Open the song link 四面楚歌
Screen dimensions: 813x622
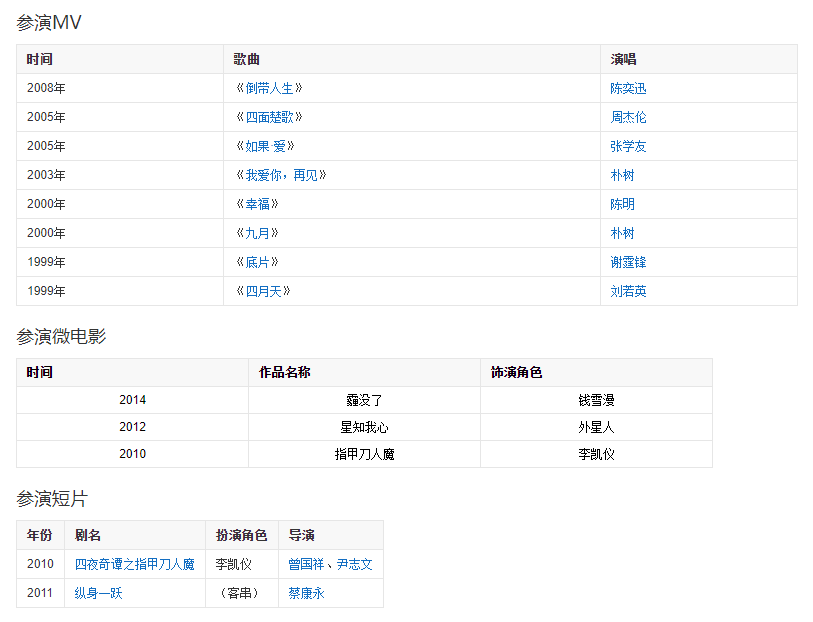pos(269,117)
